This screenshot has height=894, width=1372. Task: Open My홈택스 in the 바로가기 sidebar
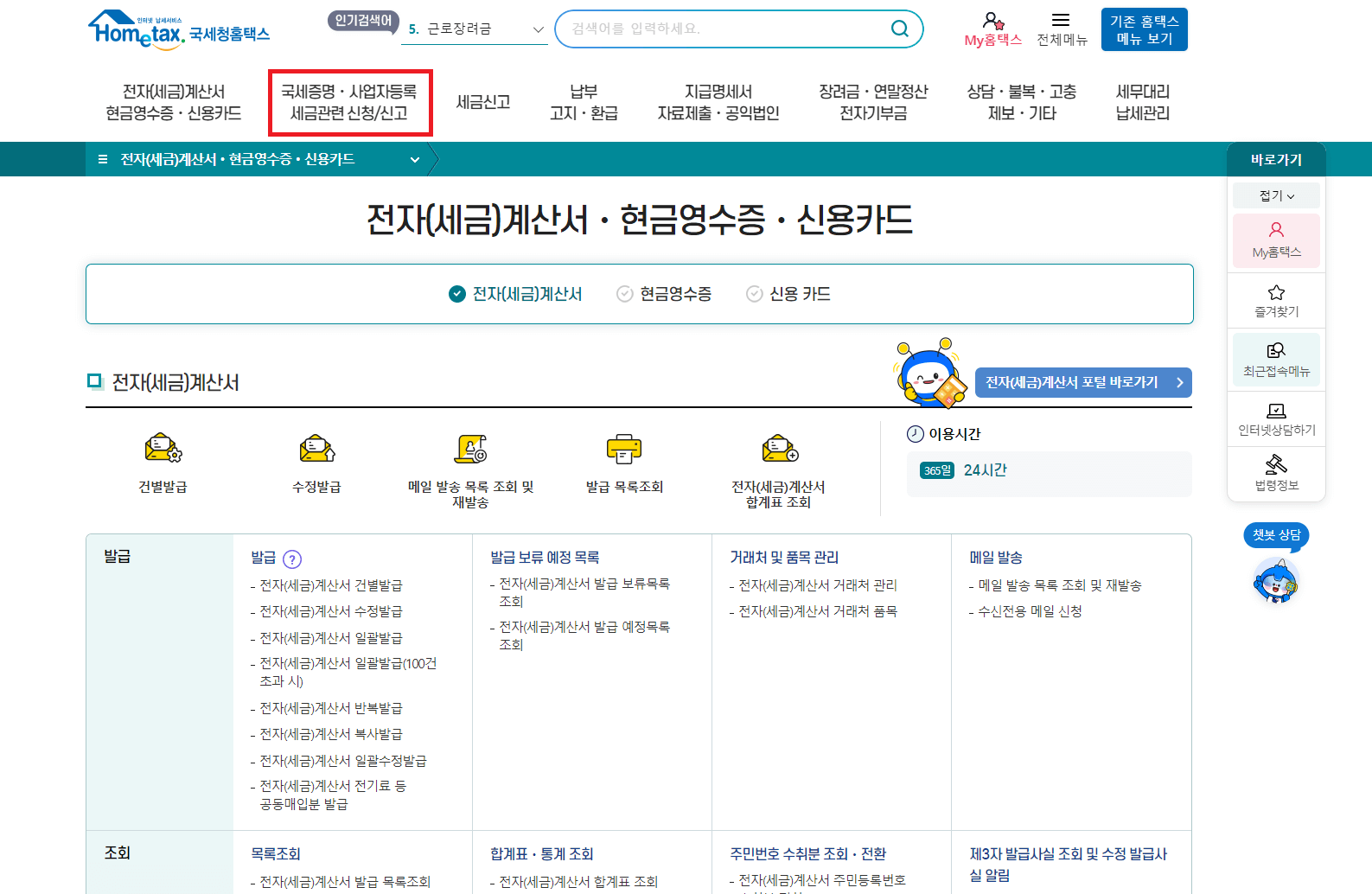pos(1276,240)
